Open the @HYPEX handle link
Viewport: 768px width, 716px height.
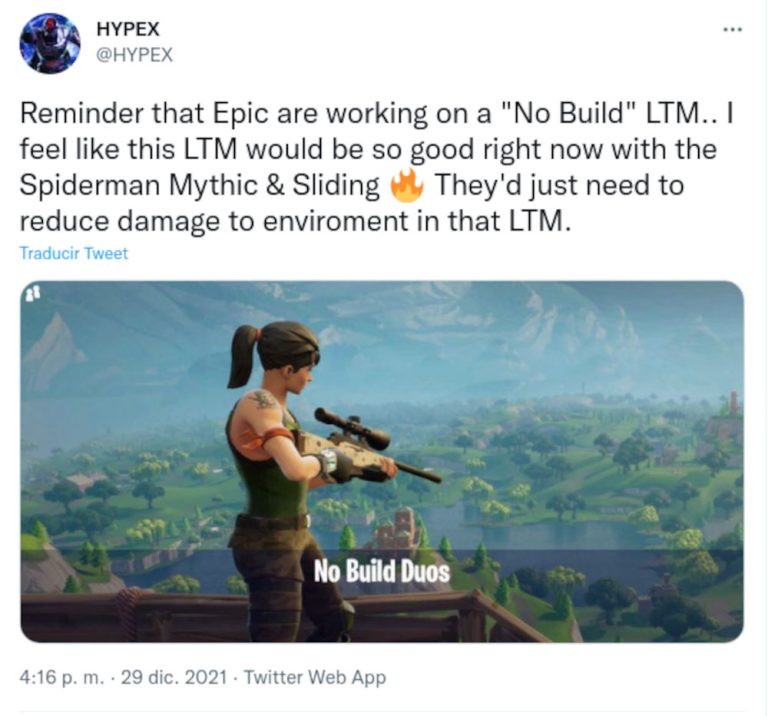[x=134, y=54]
